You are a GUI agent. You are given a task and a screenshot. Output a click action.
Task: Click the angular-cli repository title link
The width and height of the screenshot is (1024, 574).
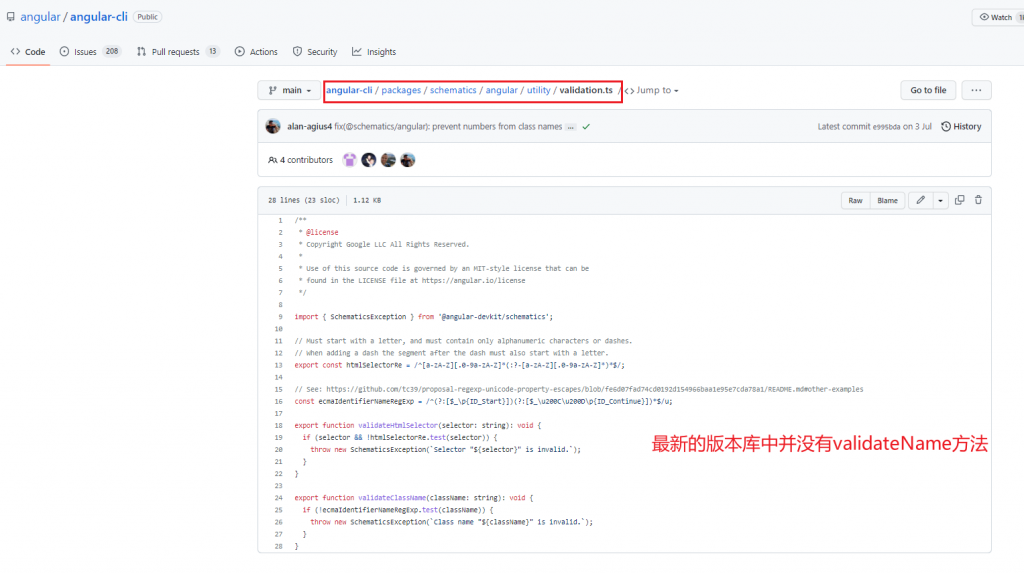click(x=99, y=17)
